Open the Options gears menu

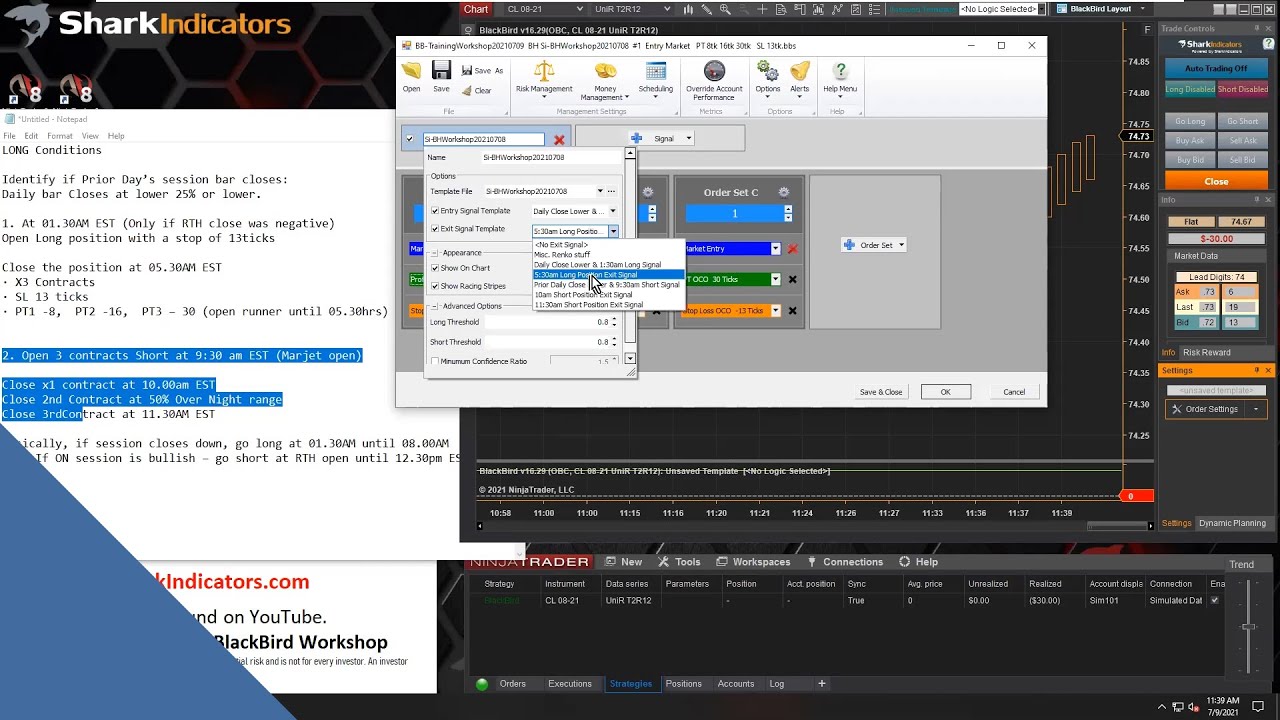[768, 77]
